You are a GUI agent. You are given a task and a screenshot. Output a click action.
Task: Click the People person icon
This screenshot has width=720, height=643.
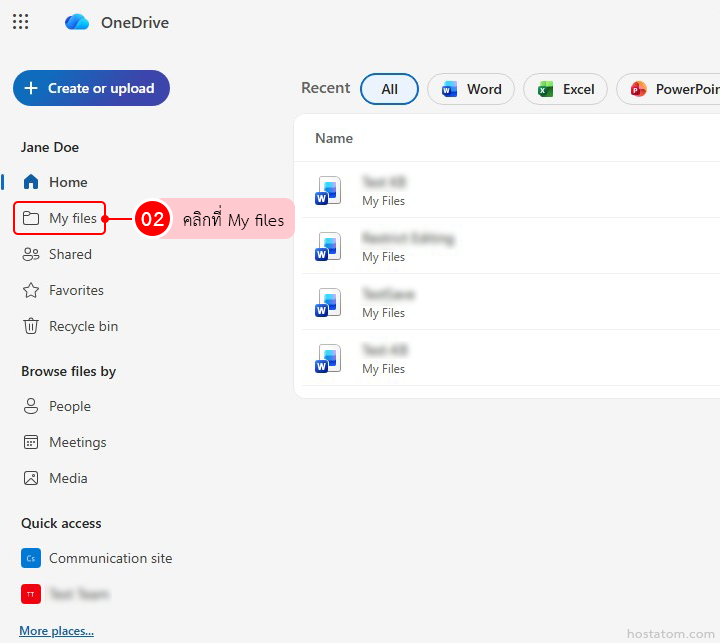click(31, 406)
